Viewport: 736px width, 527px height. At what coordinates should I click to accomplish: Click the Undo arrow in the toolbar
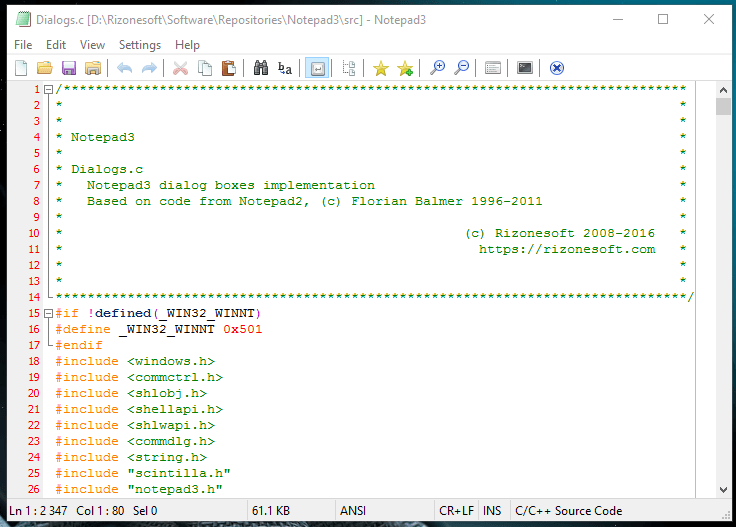125,68
